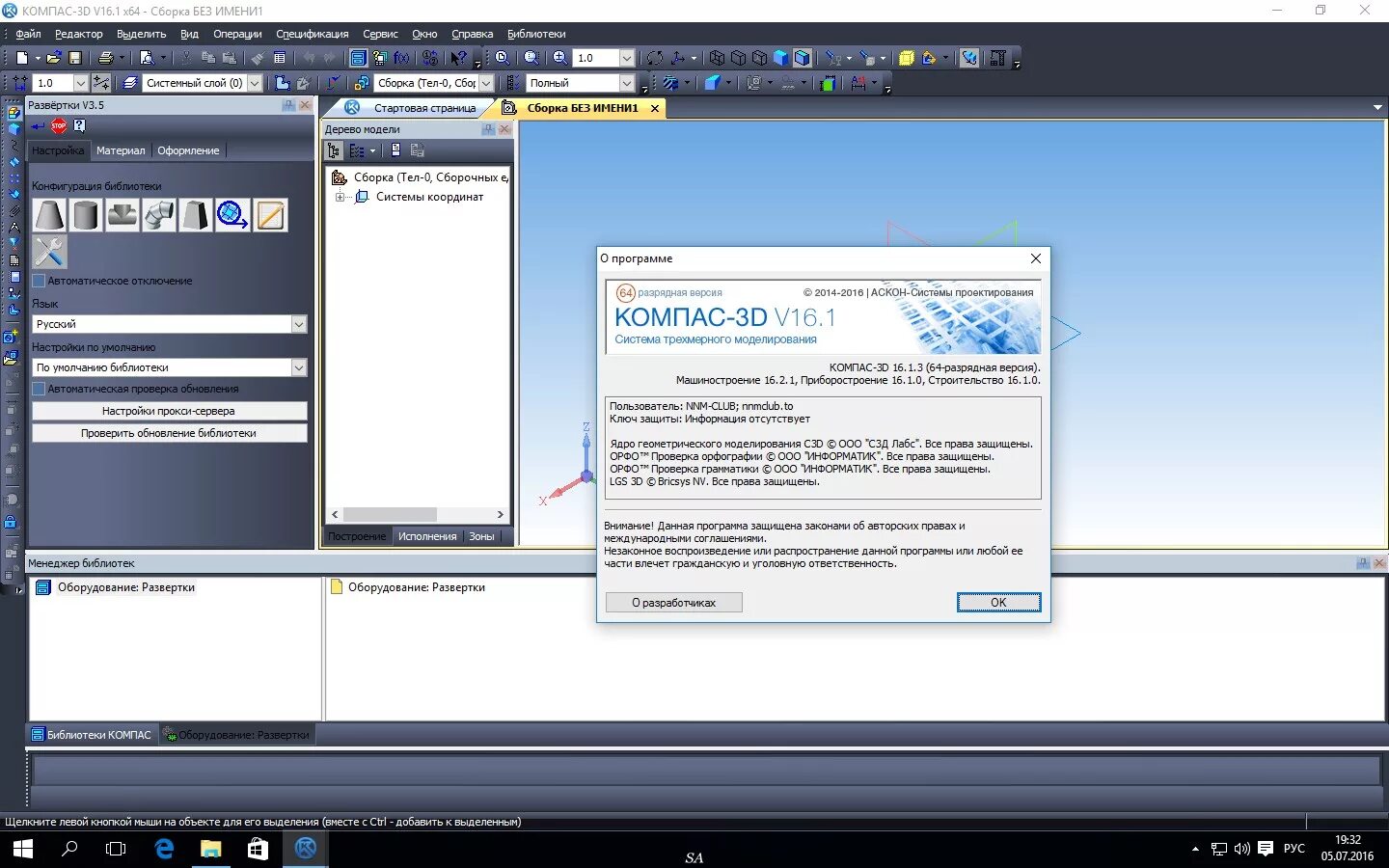
Task: Select the wireframe display mode cube
Action: 717,58
